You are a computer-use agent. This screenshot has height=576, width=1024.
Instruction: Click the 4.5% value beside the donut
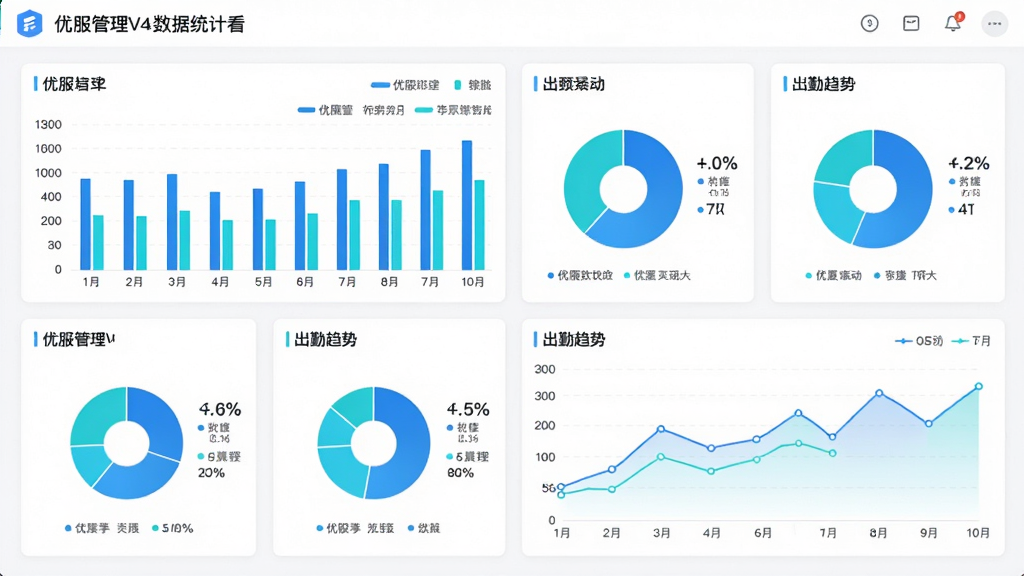coord(468,409)
